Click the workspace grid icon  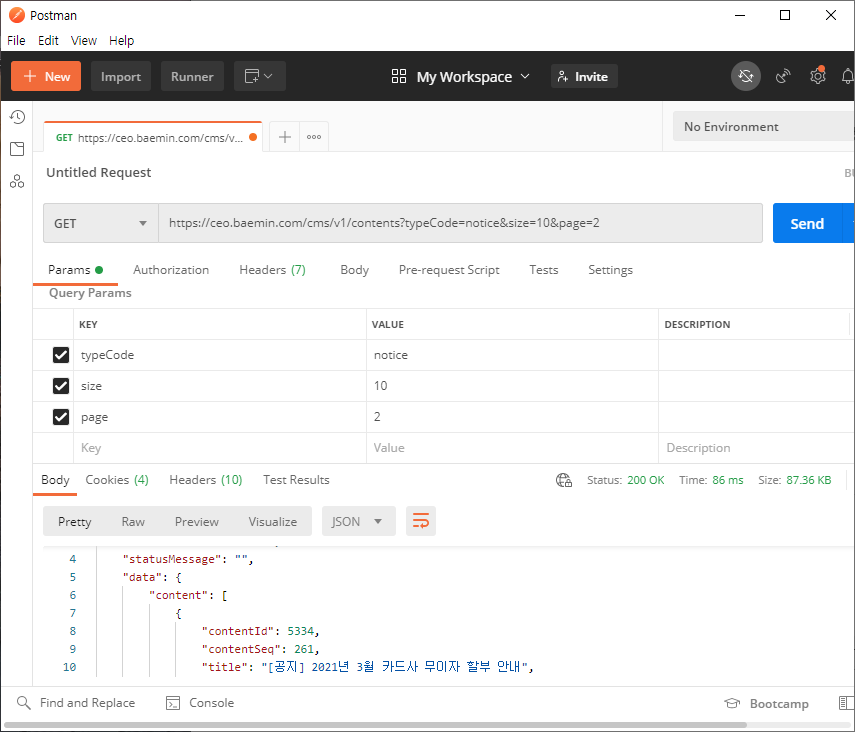399,76
